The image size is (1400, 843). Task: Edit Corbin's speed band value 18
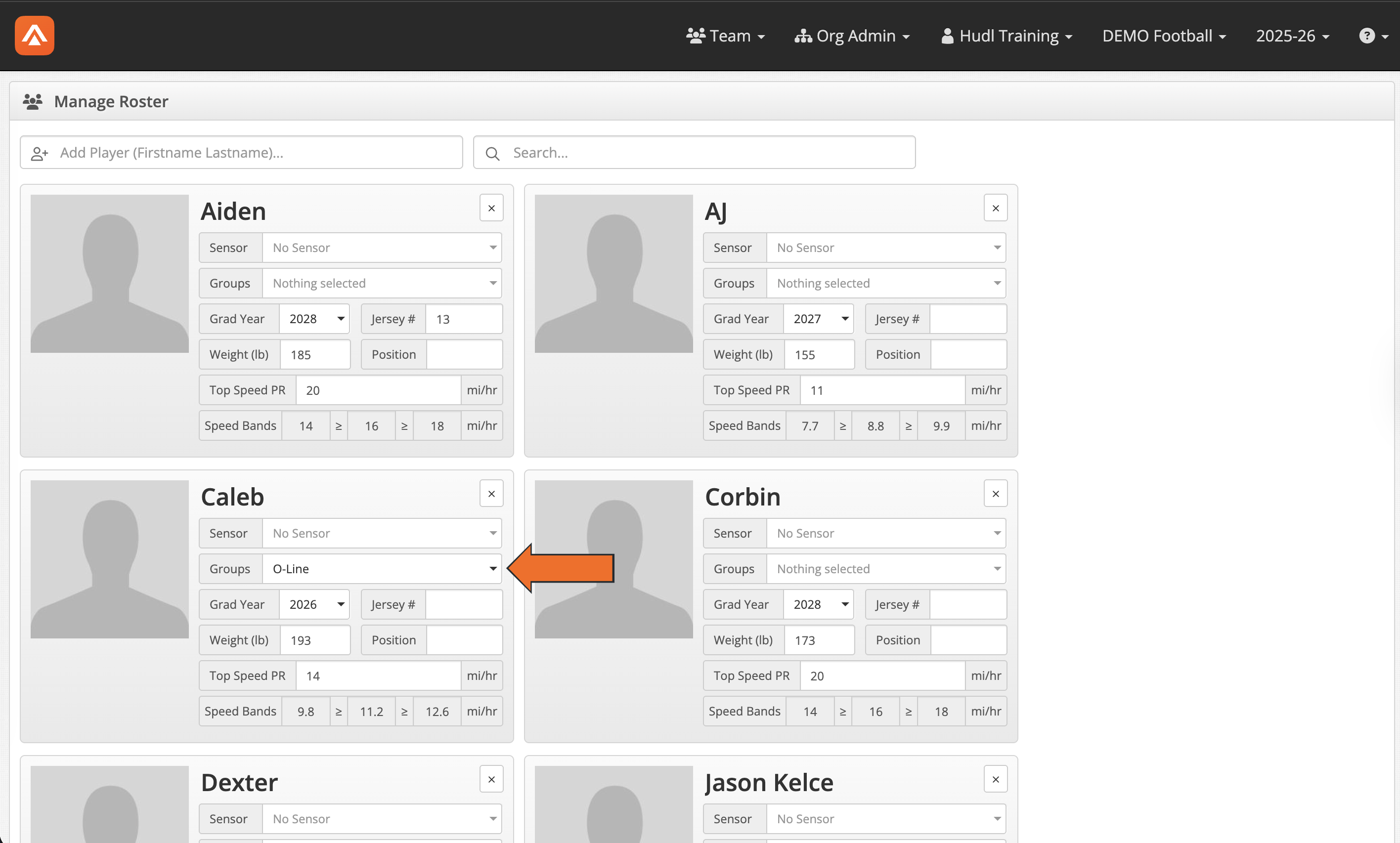(x=941, y=712)
